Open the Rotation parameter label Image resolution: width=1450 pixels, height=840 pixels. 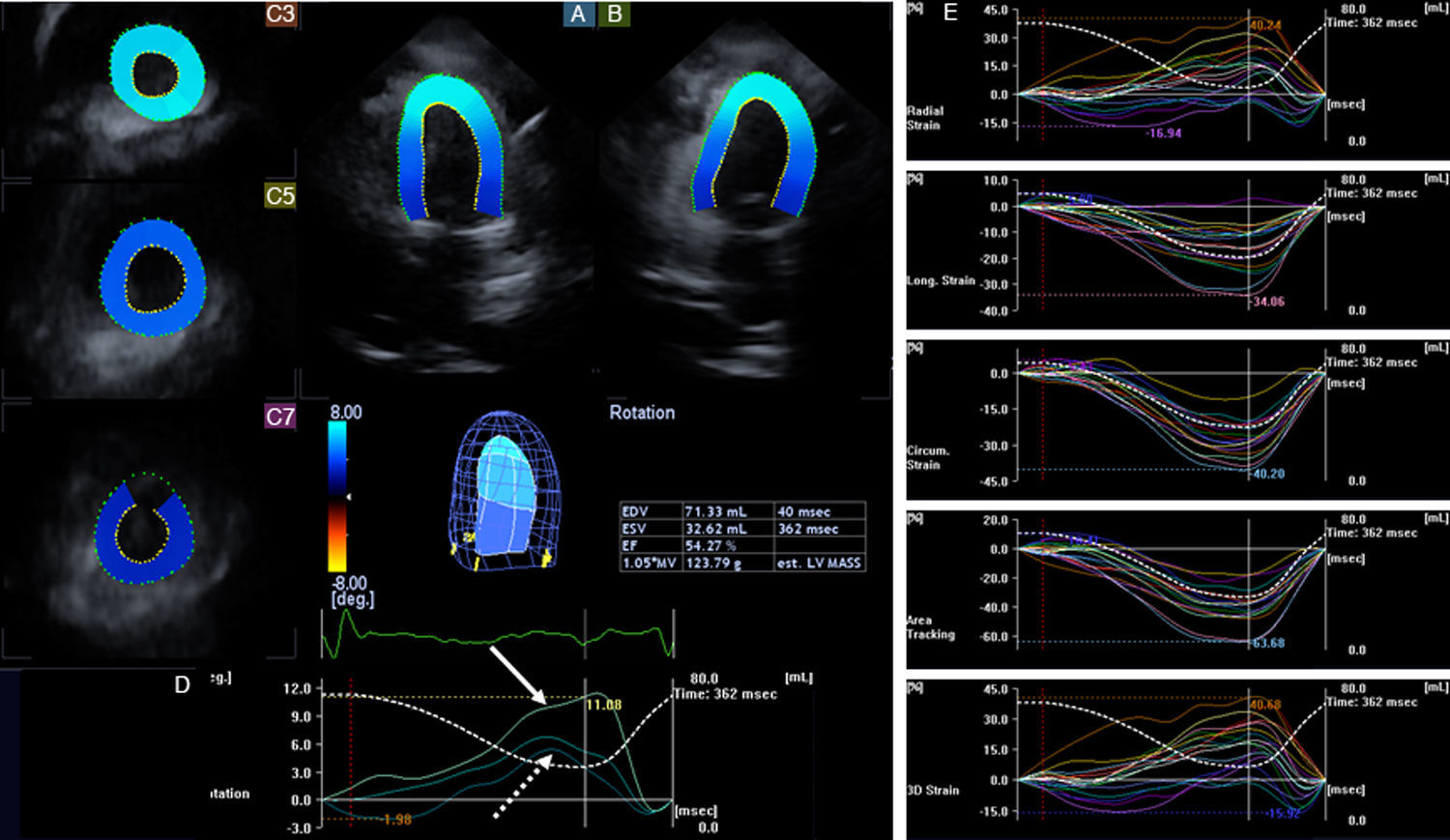coord(642,413)
